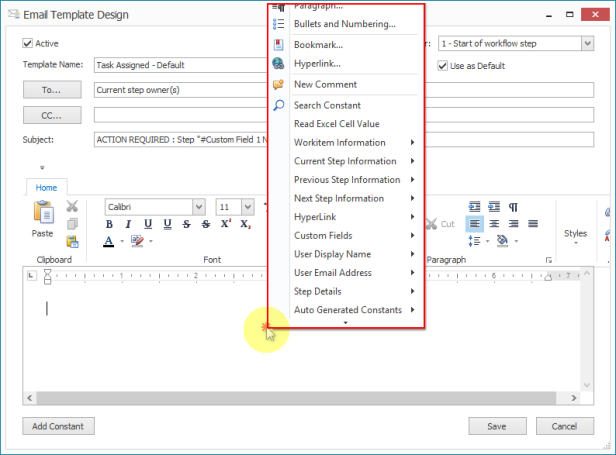
Task: Apply italic formatting from the Font group
Action: click(127, 224)
